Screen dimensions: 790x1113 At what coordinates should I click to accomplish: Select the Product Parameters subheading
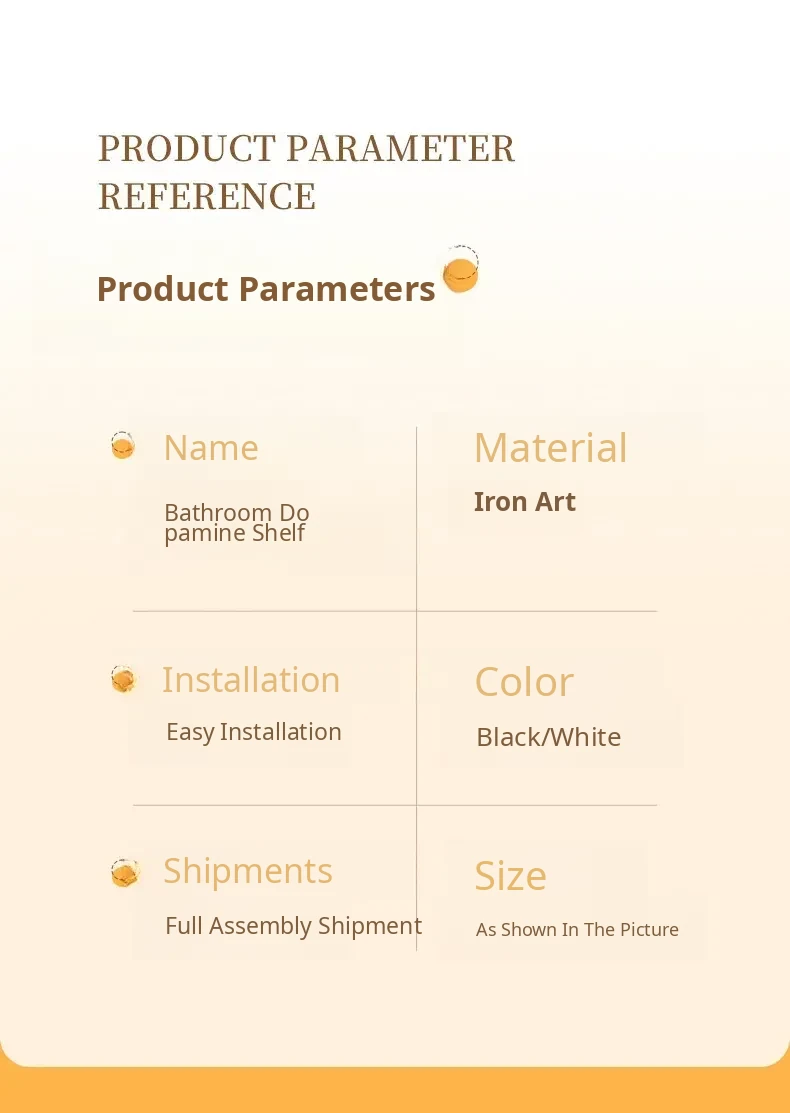point(266,289)
